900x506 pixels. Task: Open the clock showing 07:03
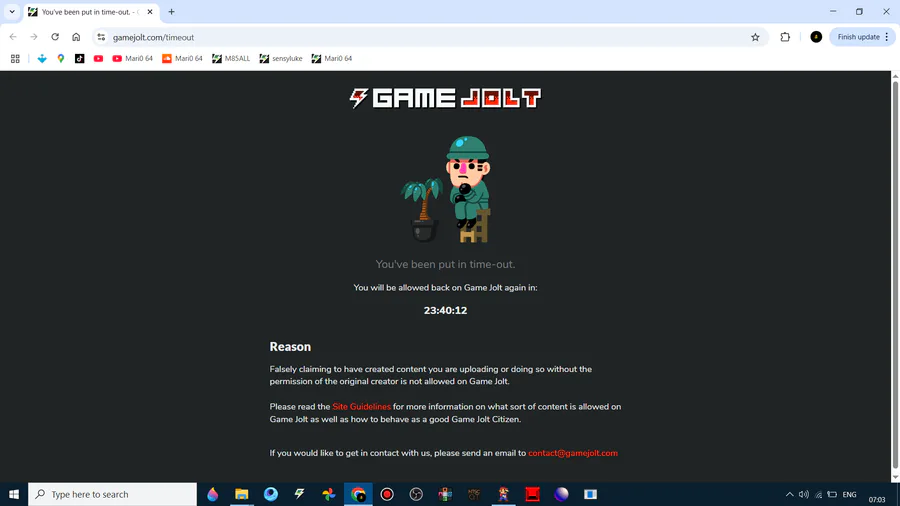point(876,500)
